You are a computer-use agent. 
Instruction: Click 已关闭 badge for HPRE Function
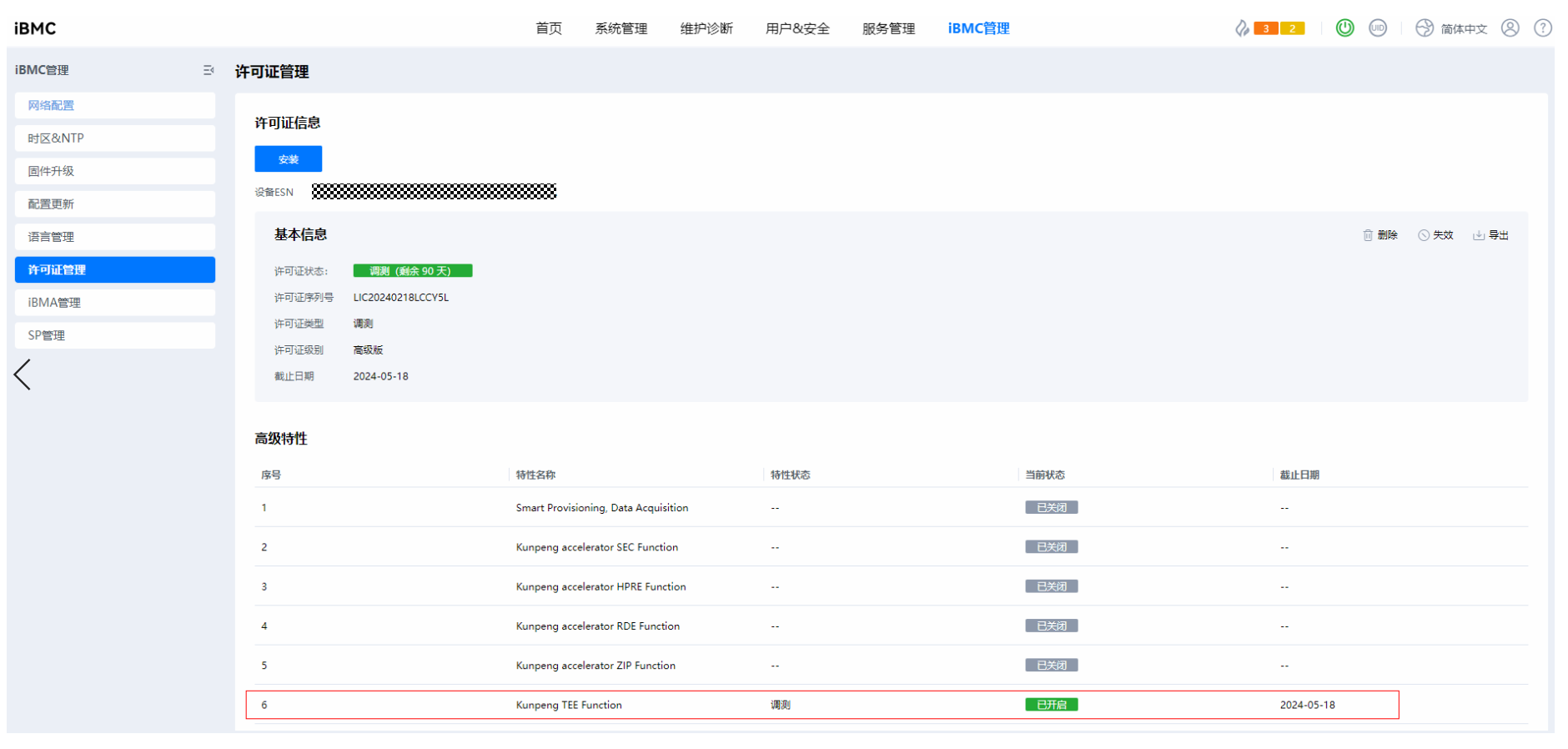(1052, 586)
